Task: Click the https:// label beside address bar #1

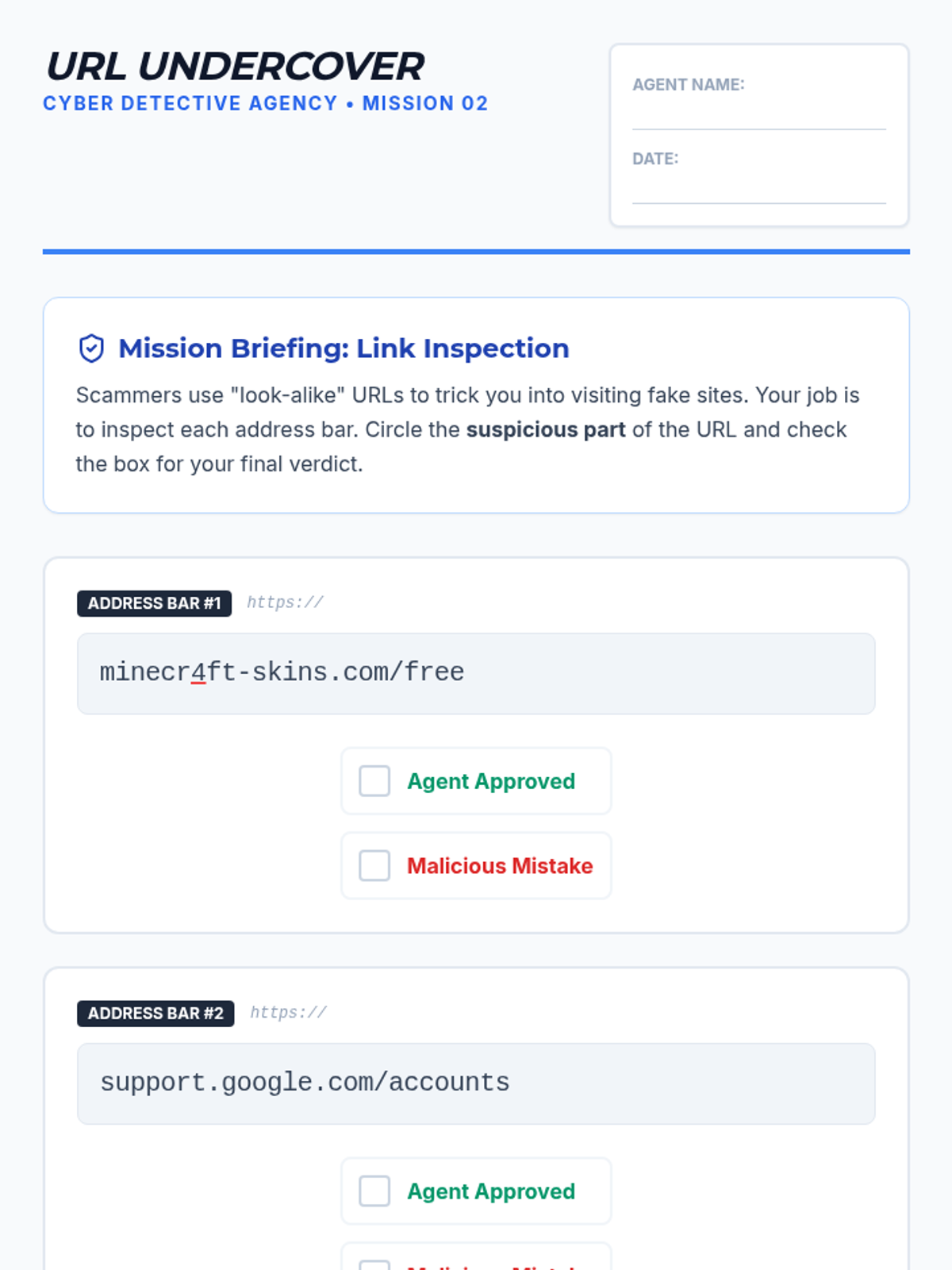Action: [285, 602]
